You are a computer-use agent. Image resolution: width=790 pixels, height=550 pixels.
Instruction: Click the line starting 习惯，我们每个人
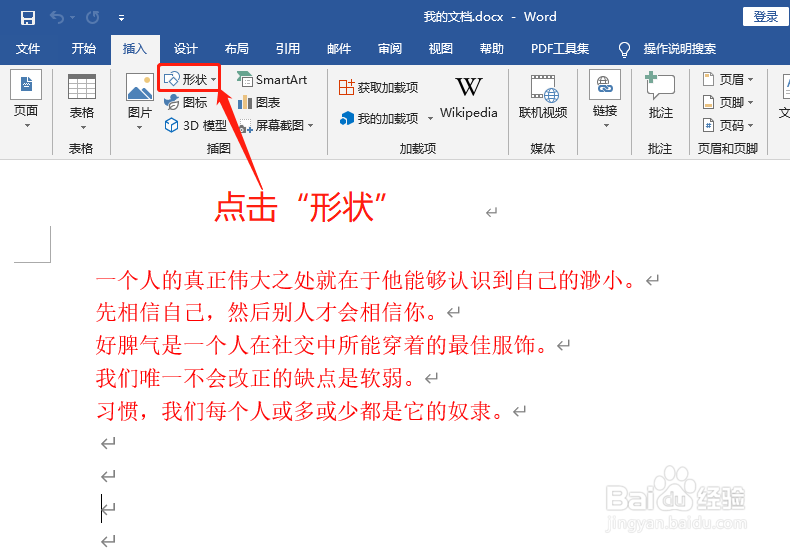pos(299,411)
